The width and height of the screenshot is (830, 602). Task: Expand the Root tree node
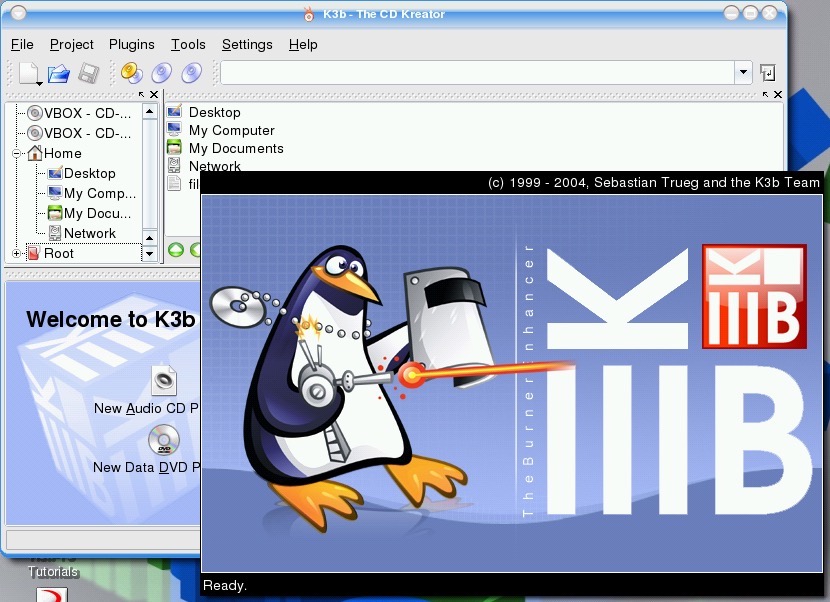pos(17,254)
